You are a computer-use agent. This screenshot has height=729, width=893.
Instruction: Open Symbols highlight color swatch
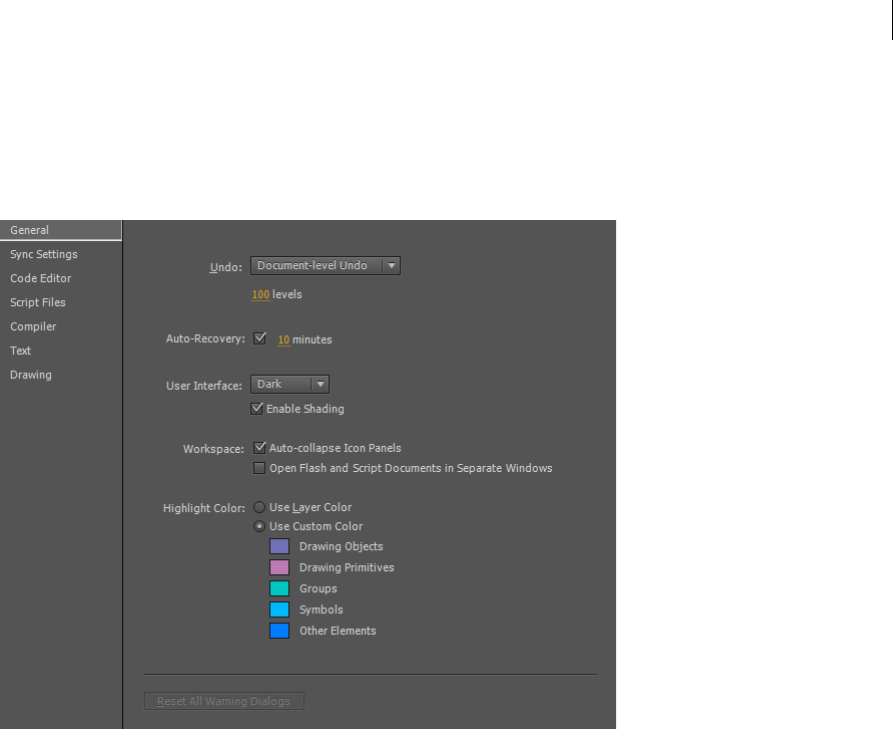(x=279, y=609)
